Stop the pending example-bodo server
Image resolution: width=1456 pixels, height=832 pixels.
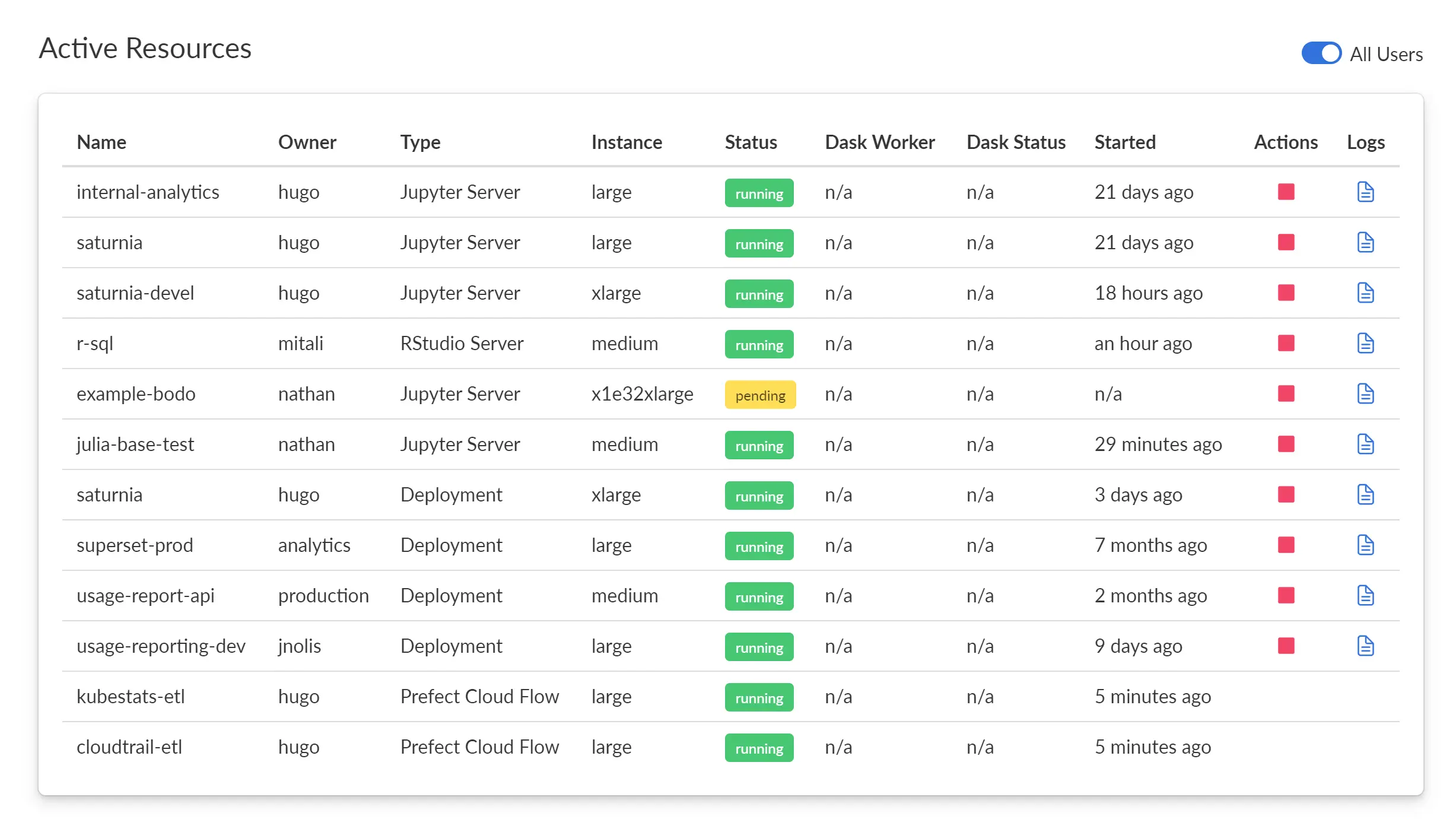pyautogui.click(x=1286, y=393)
